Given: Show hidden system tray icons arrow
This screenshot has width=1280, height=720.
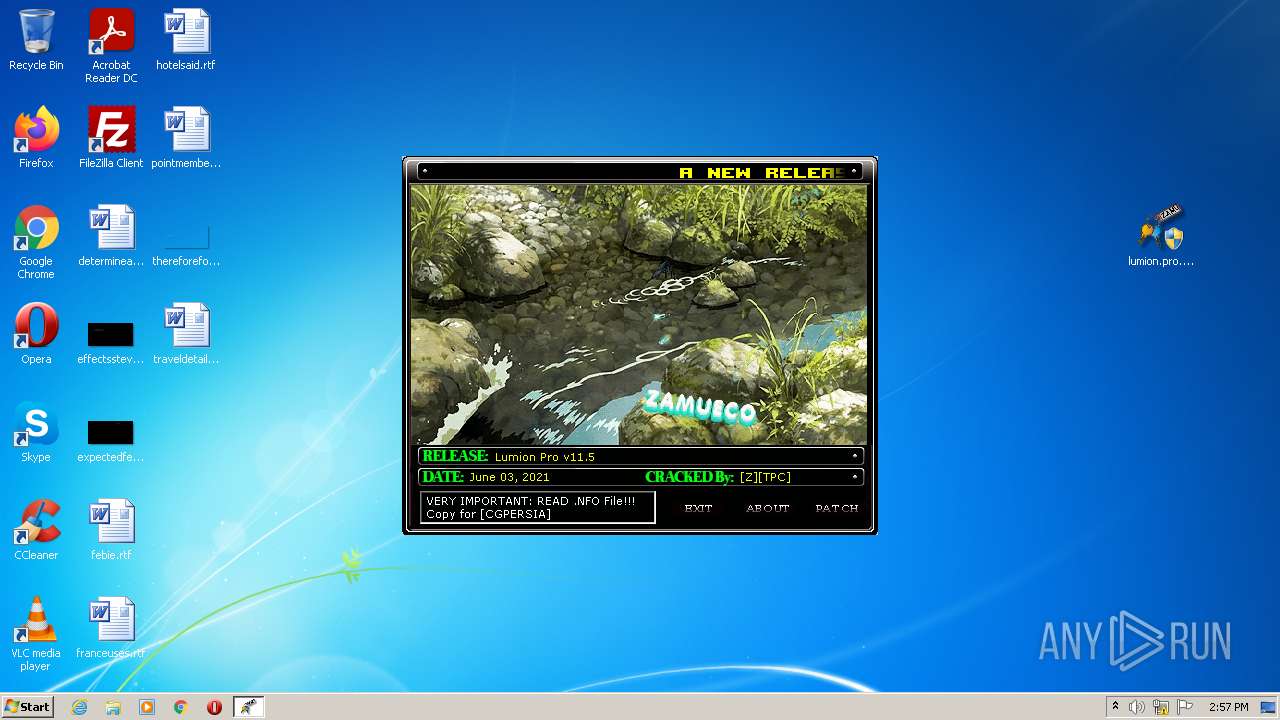Looking at the screenshot, I should [1115, 707].
